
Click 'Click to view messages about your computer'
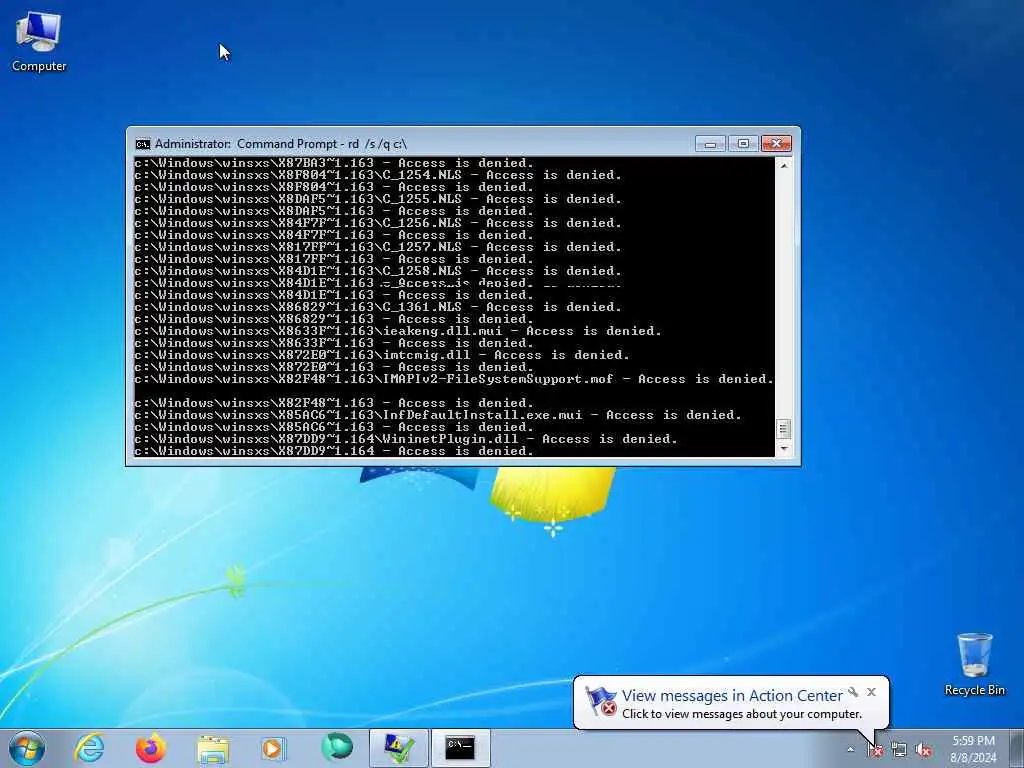742,714
